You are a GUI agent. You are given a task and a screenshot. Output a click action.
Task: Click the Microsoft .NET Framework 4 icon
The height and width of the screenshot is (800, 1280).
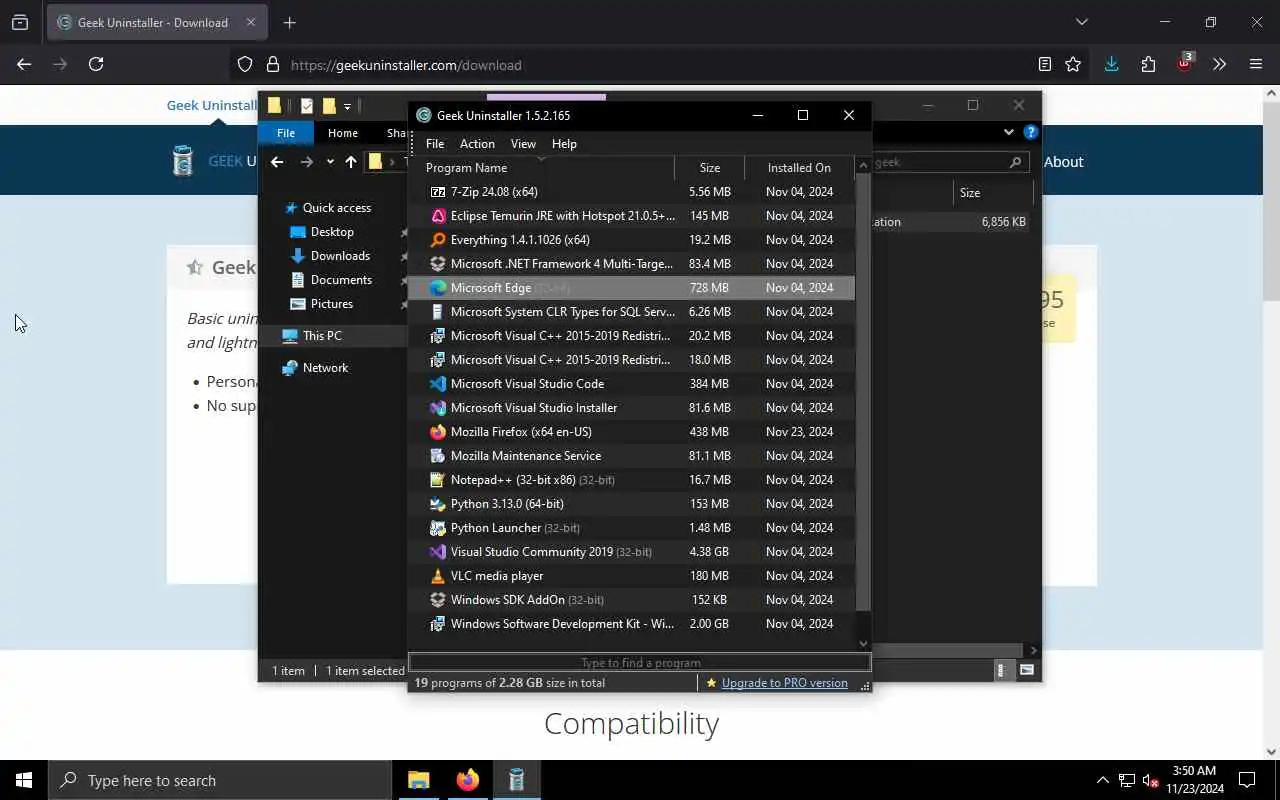pyautogui.click(x=438, y=263)
